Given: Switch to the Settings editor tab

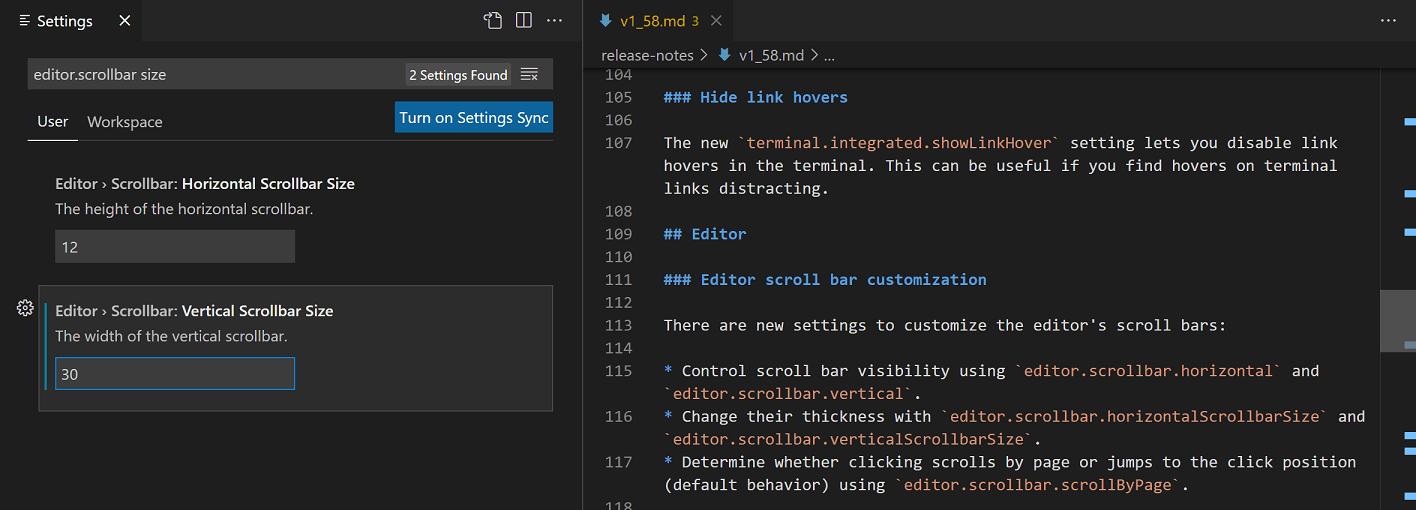Looking at the screenshot, I should click(x=64, y=21).
